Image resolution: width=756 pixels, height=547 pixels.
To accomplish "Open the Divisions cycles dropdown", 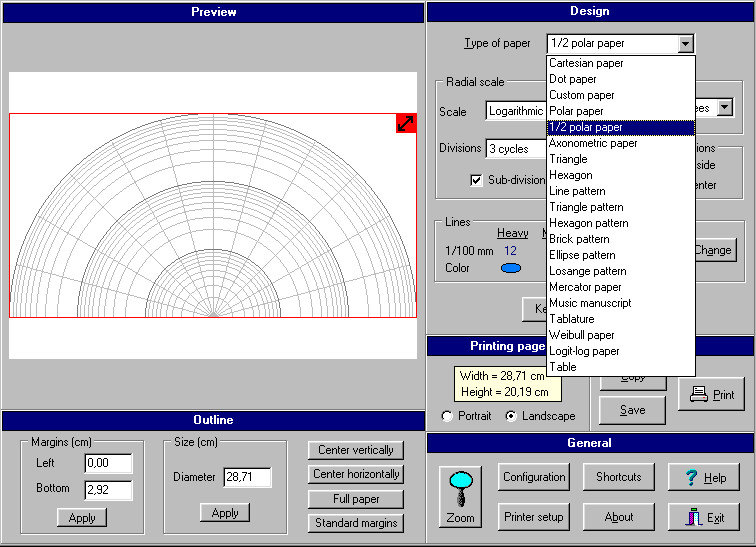I will pyautogui.click(x=516, y=149).
